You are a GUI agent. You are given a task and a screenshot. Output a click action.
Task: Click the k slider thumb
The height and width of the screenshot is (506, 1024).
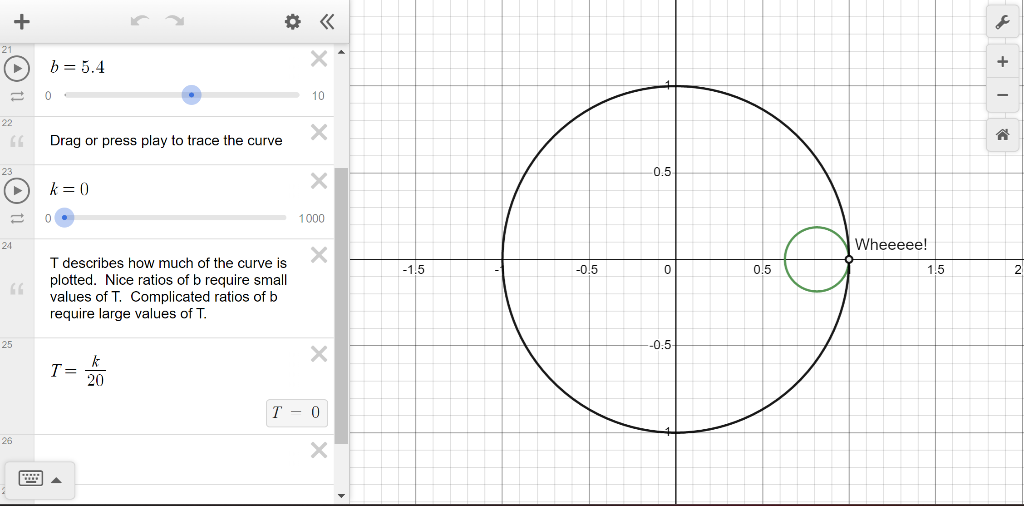click(x=64, y=217)
